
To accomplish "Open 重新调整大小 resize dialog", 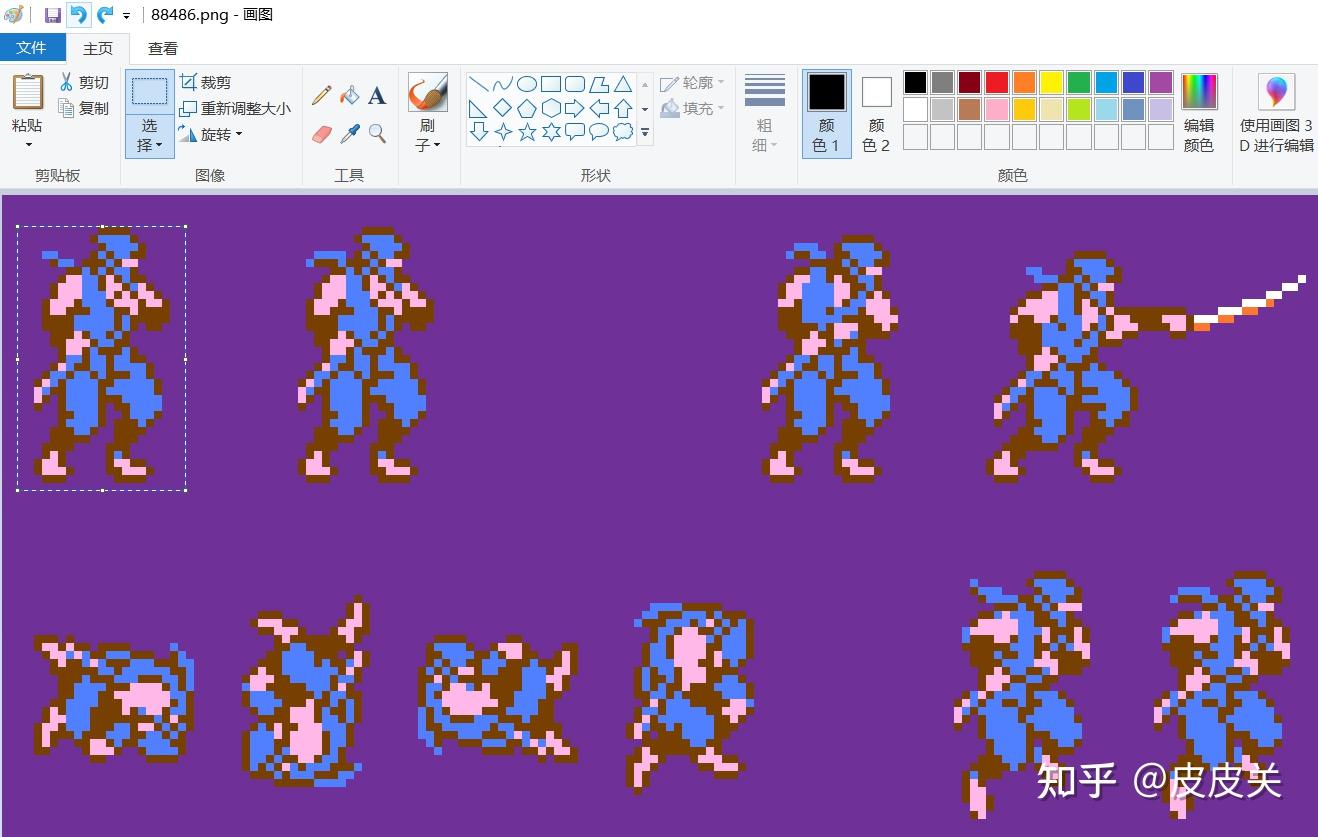I will [x=236, y=108].
